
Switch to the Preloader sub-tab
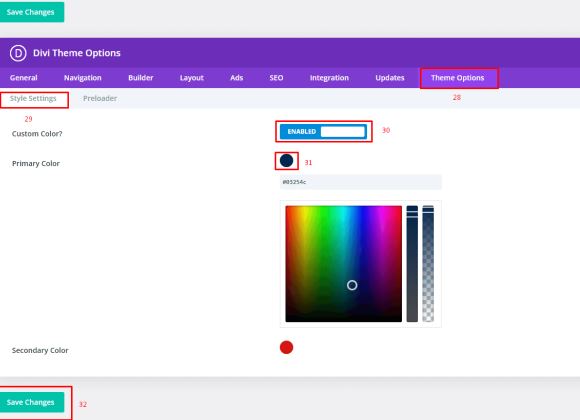click(x=100, y=98)
